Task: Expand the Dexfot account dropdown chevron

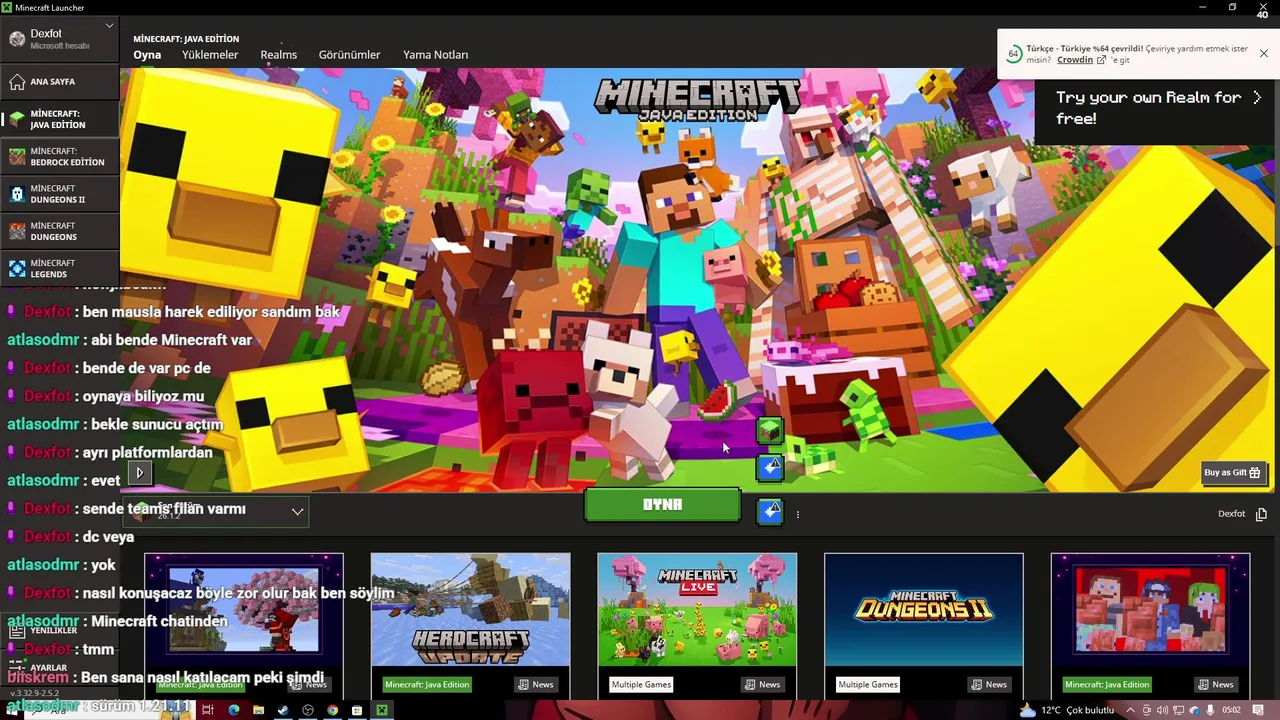Action: 109,26
